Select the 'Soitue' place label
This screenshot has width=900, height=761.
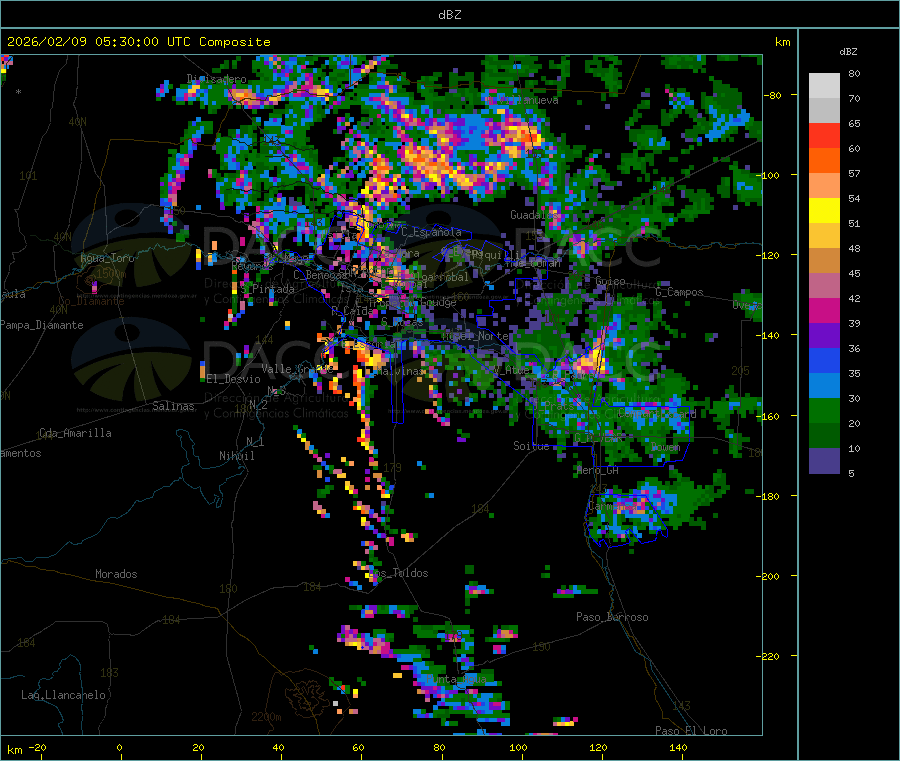pos(531,446)
